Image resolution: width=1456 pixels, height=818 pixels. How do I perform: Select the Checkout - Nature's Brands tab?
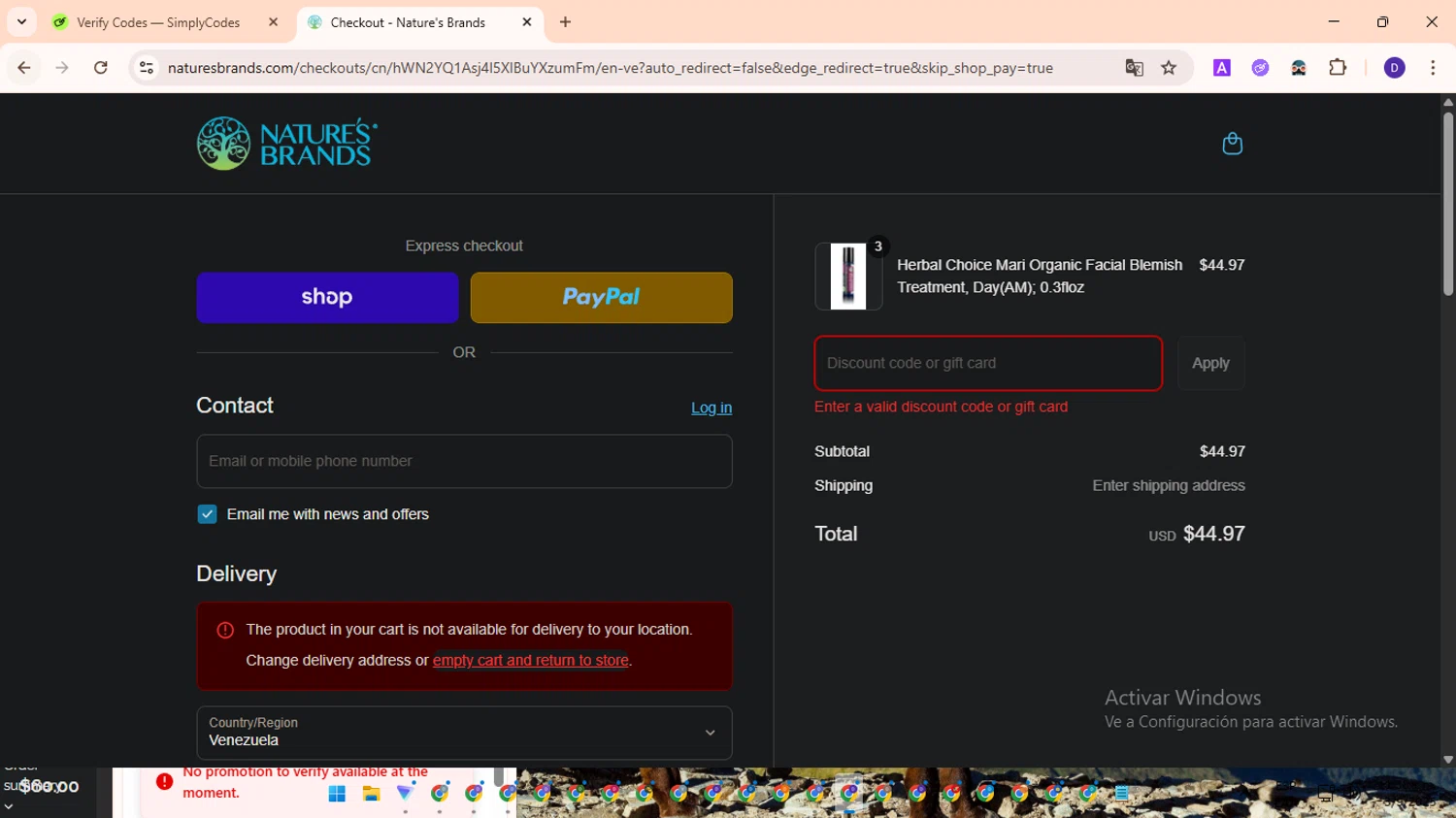pyautogui.click(x=408, y=22)
